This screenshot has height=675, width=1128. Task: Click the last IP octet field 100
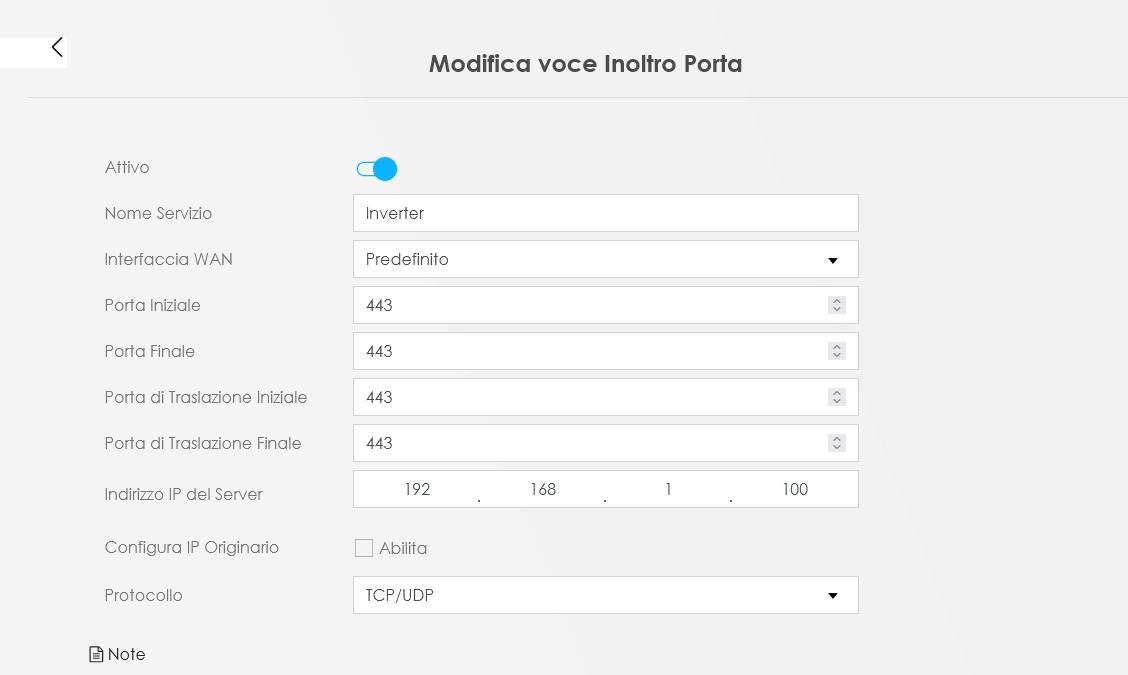(794, 489)
